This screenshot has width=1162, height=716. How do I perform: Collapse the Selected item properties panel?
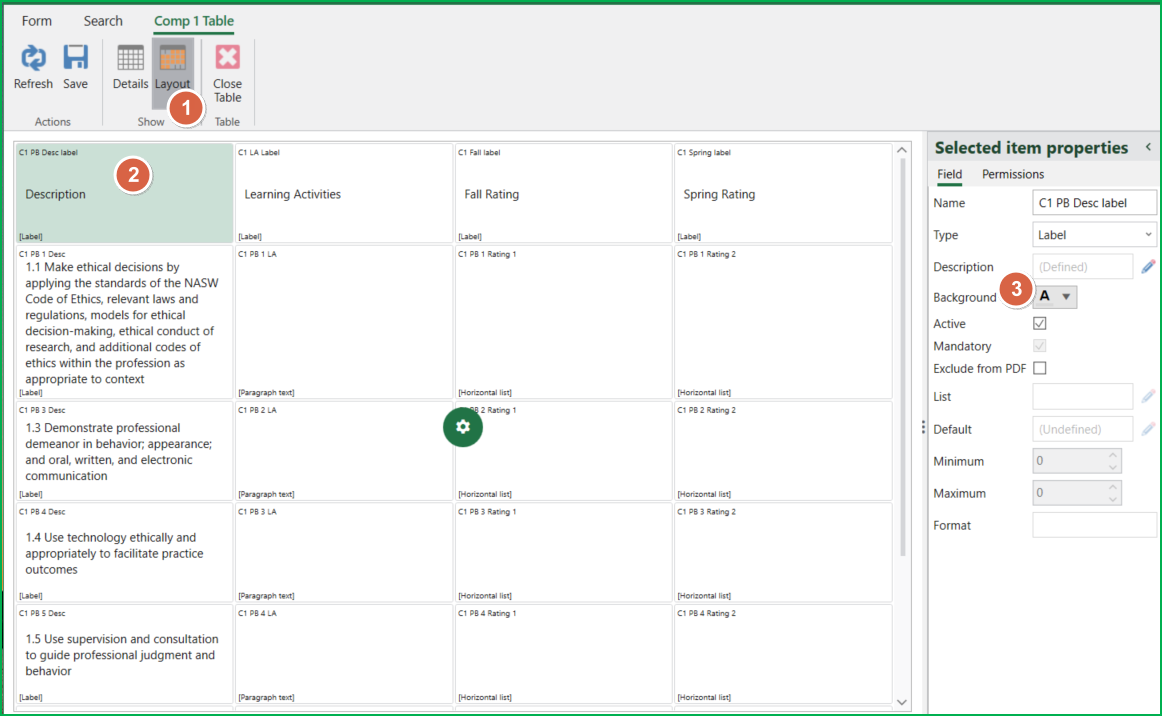[1148, 147]
